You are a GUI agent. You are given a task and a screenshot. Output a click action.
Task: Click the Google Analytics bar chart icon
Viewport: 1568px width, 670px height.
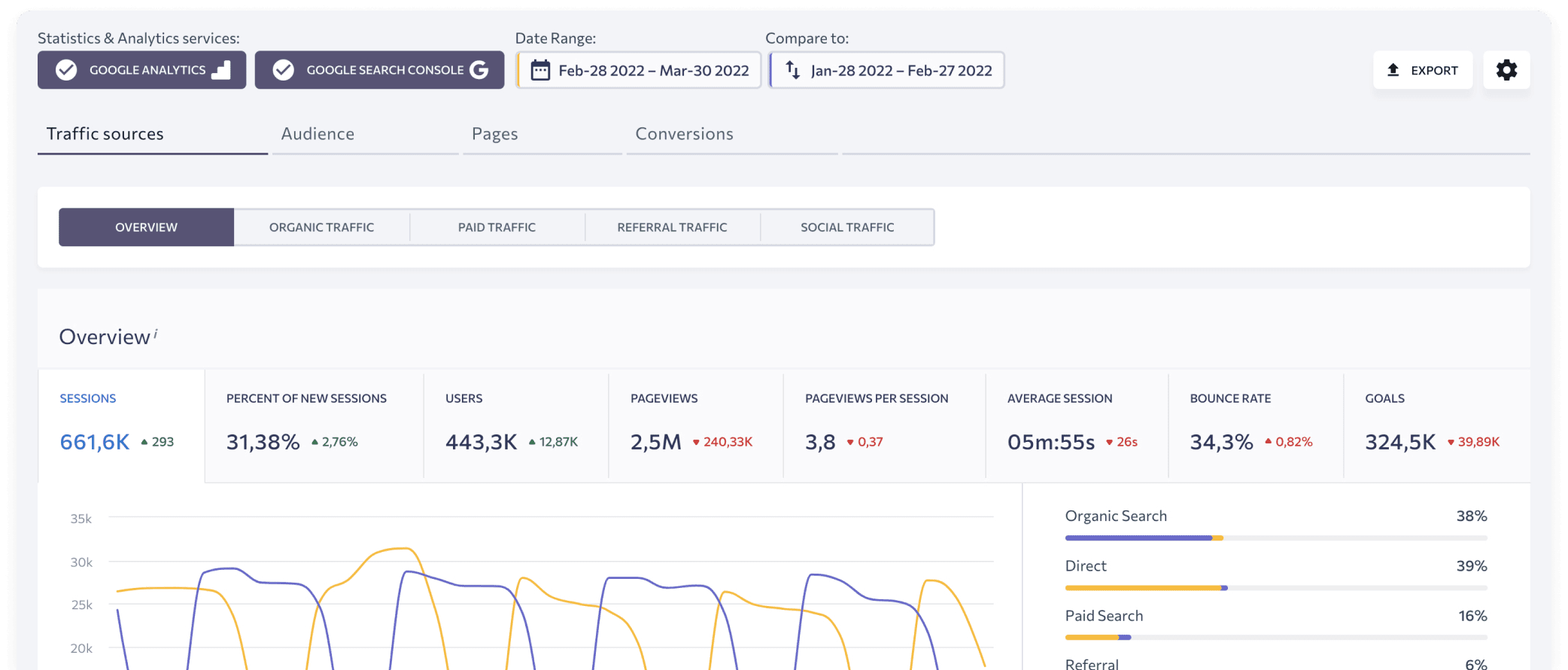pos(221,70)
